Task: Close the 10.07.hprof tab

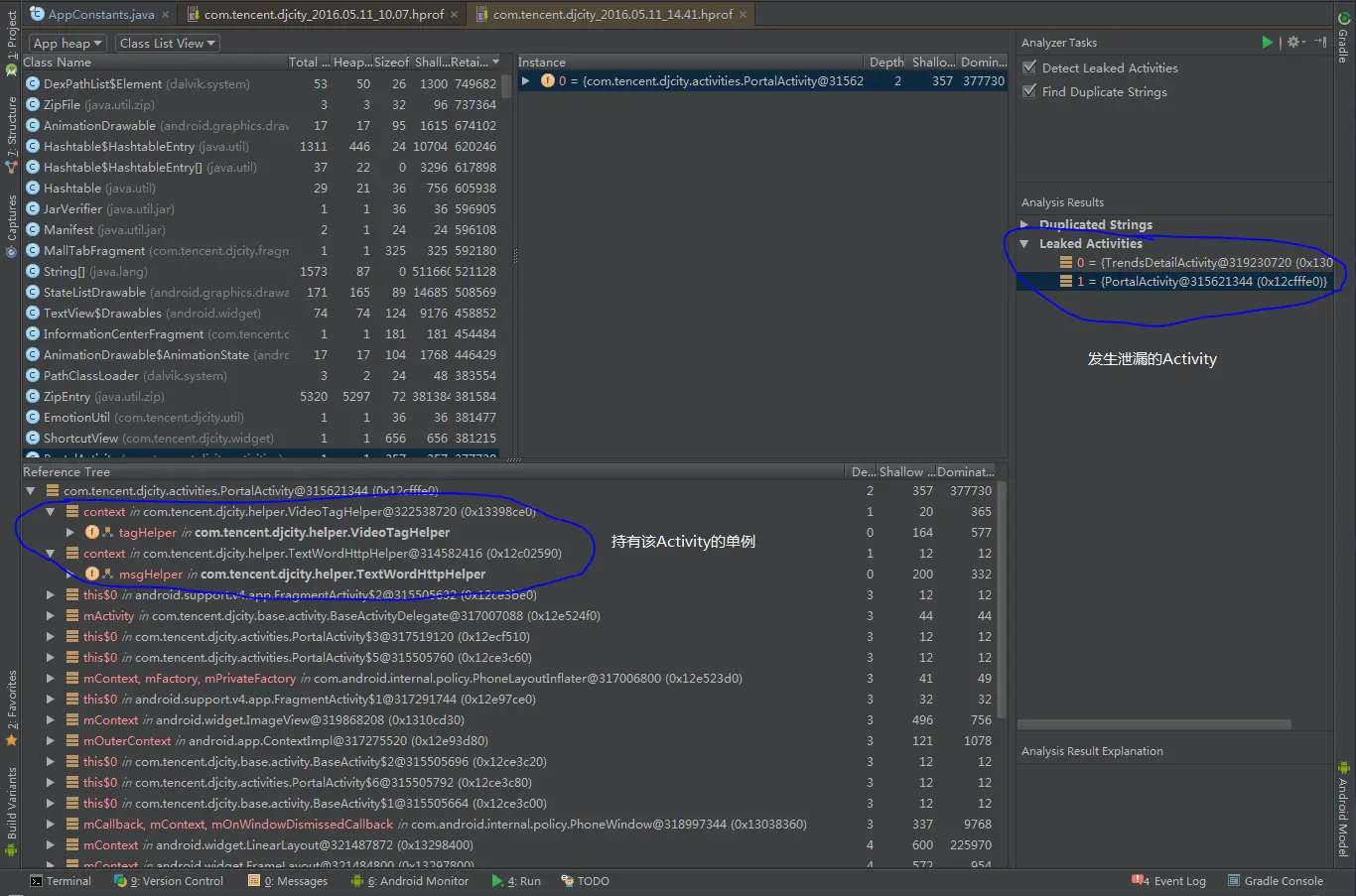Action: (x=454, y=15)
